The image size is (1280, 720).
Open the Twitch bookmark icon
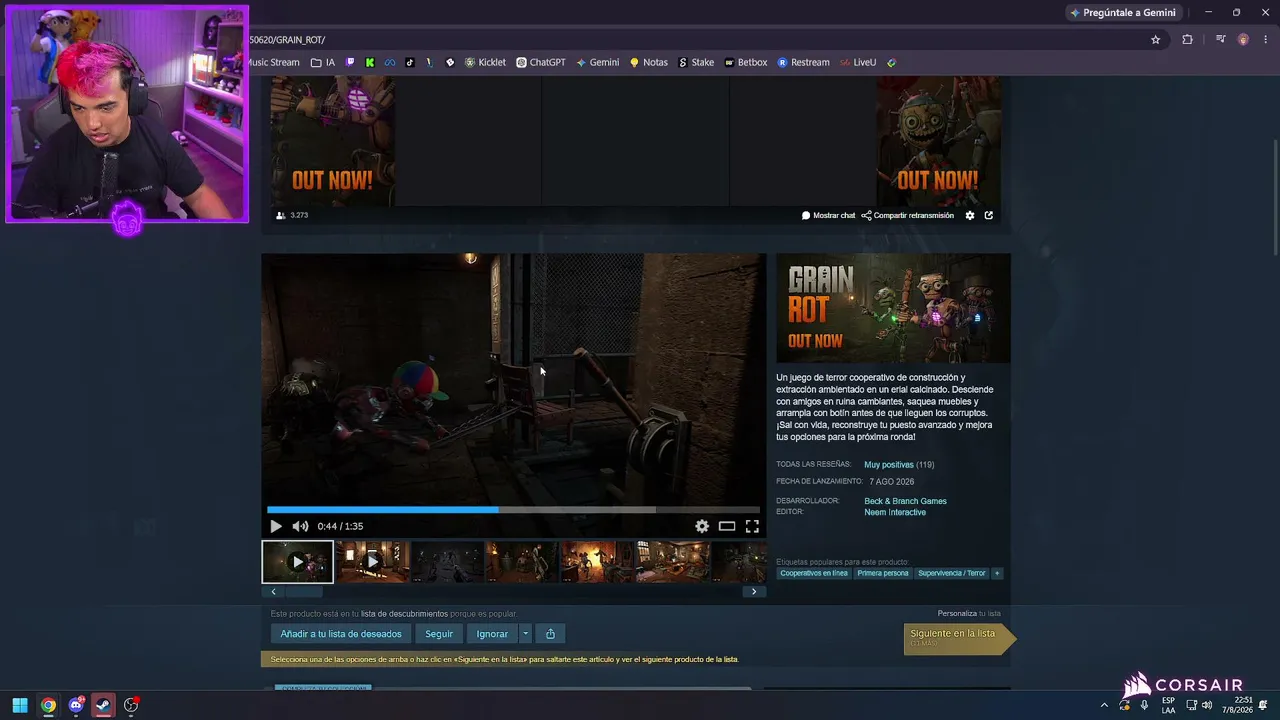tap(350, 62)
